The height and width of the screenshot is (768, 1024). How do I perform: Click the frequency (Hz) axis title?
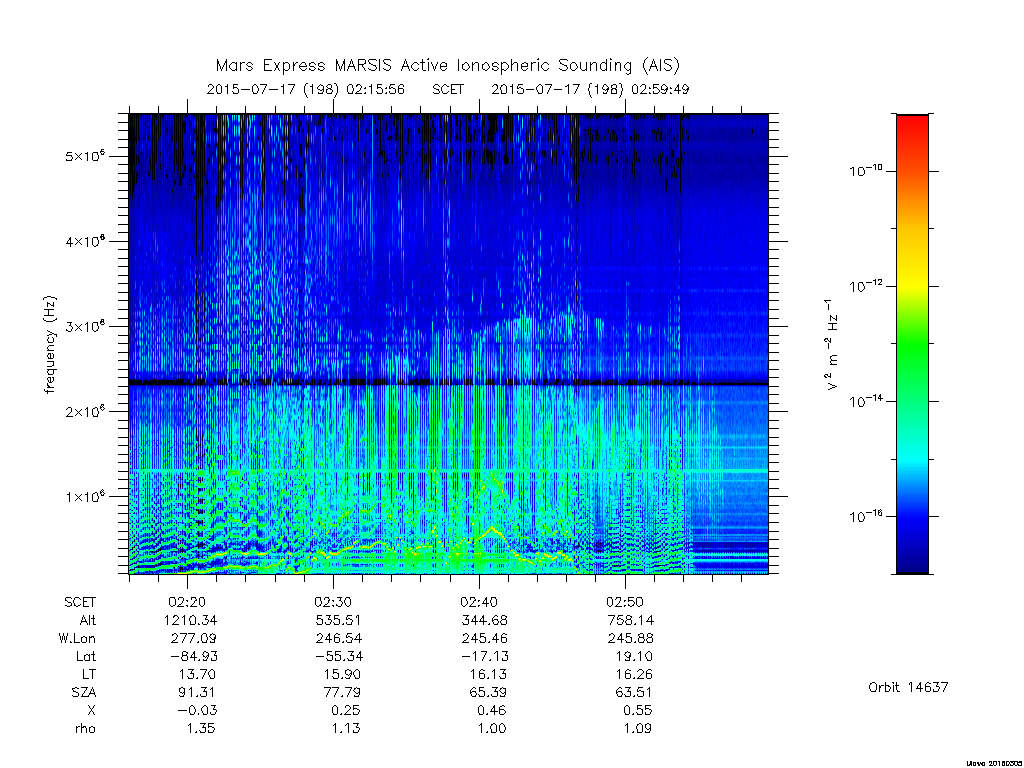50,345
